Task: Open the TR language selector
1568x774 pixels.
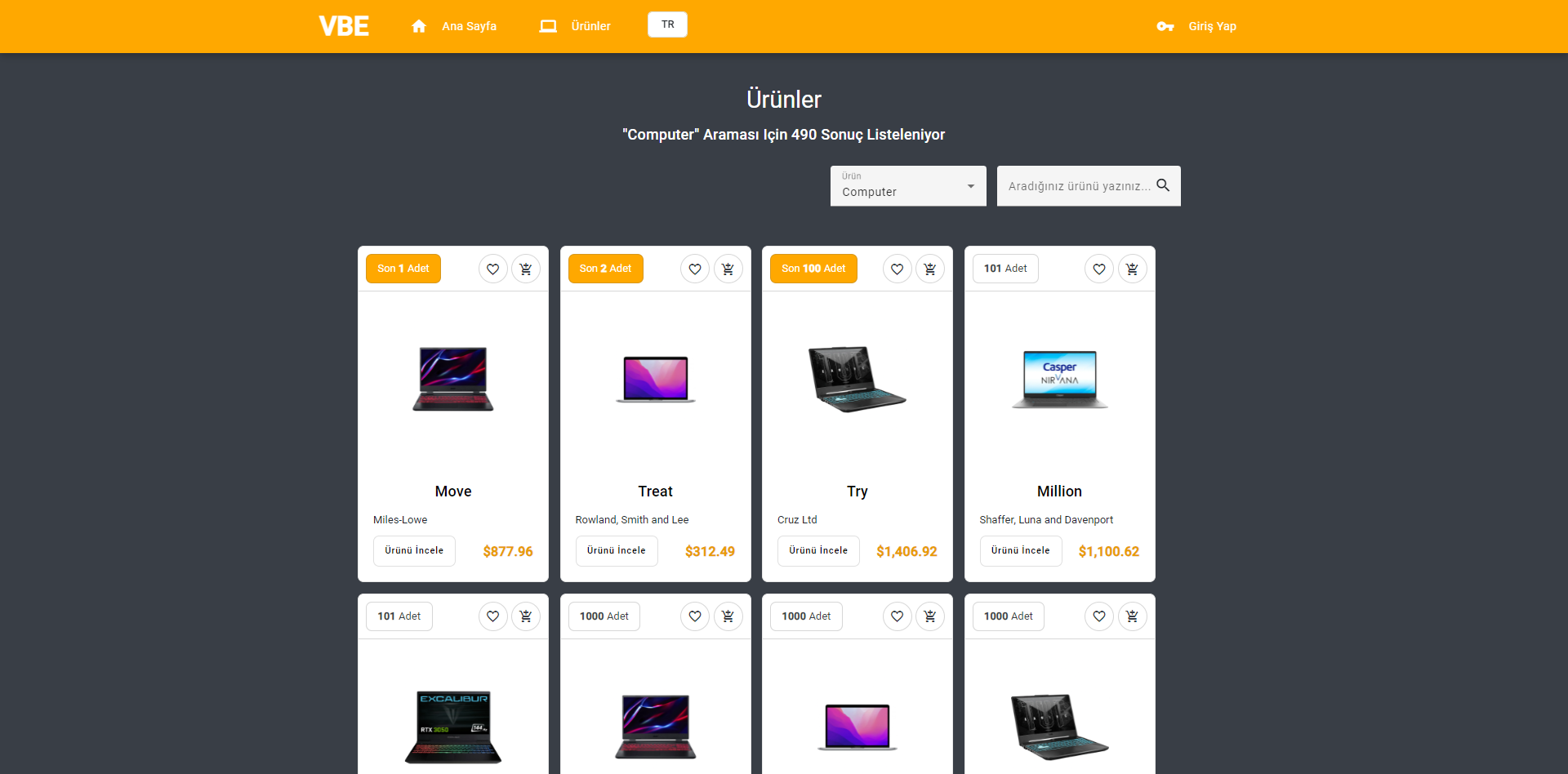Action: [x=667, y=24]
